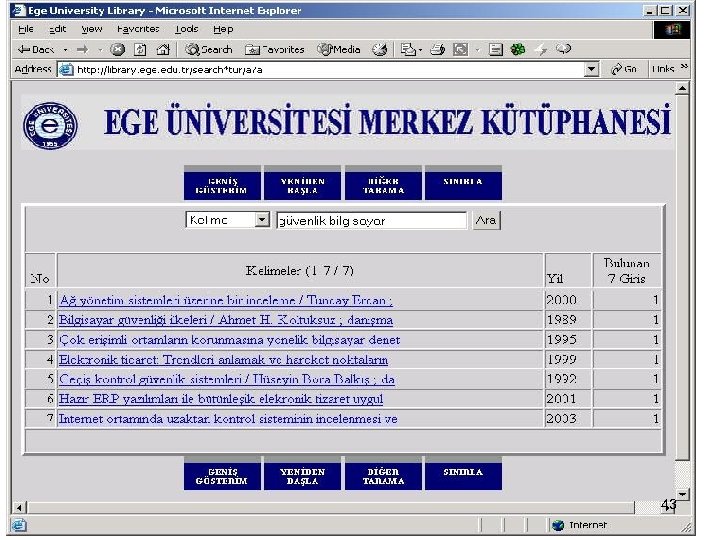Go back using the Back arrow button
720x540 pixels.
coord(35,49)
